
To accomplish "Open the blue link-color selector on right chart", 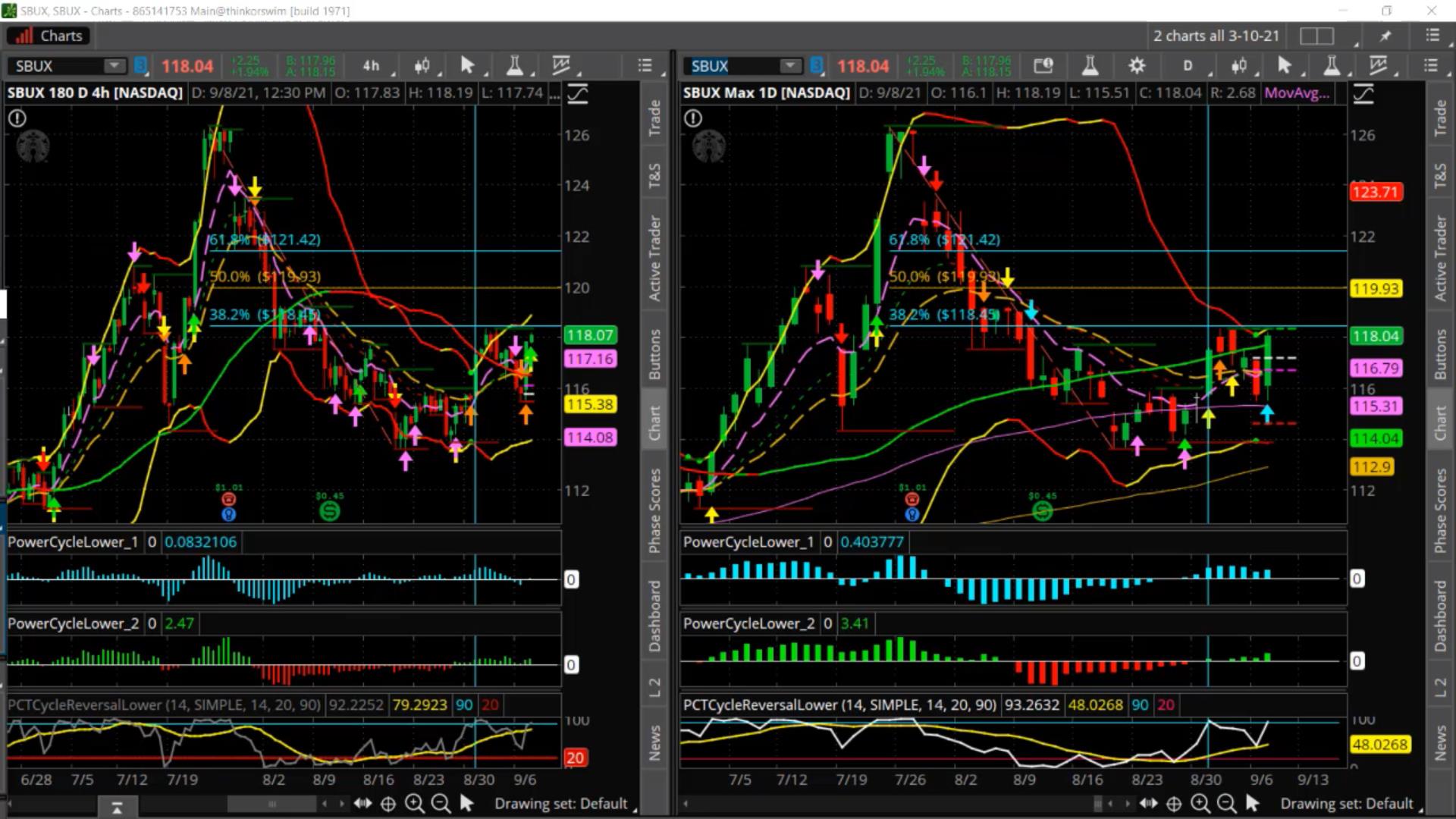I will click(816, 66).
